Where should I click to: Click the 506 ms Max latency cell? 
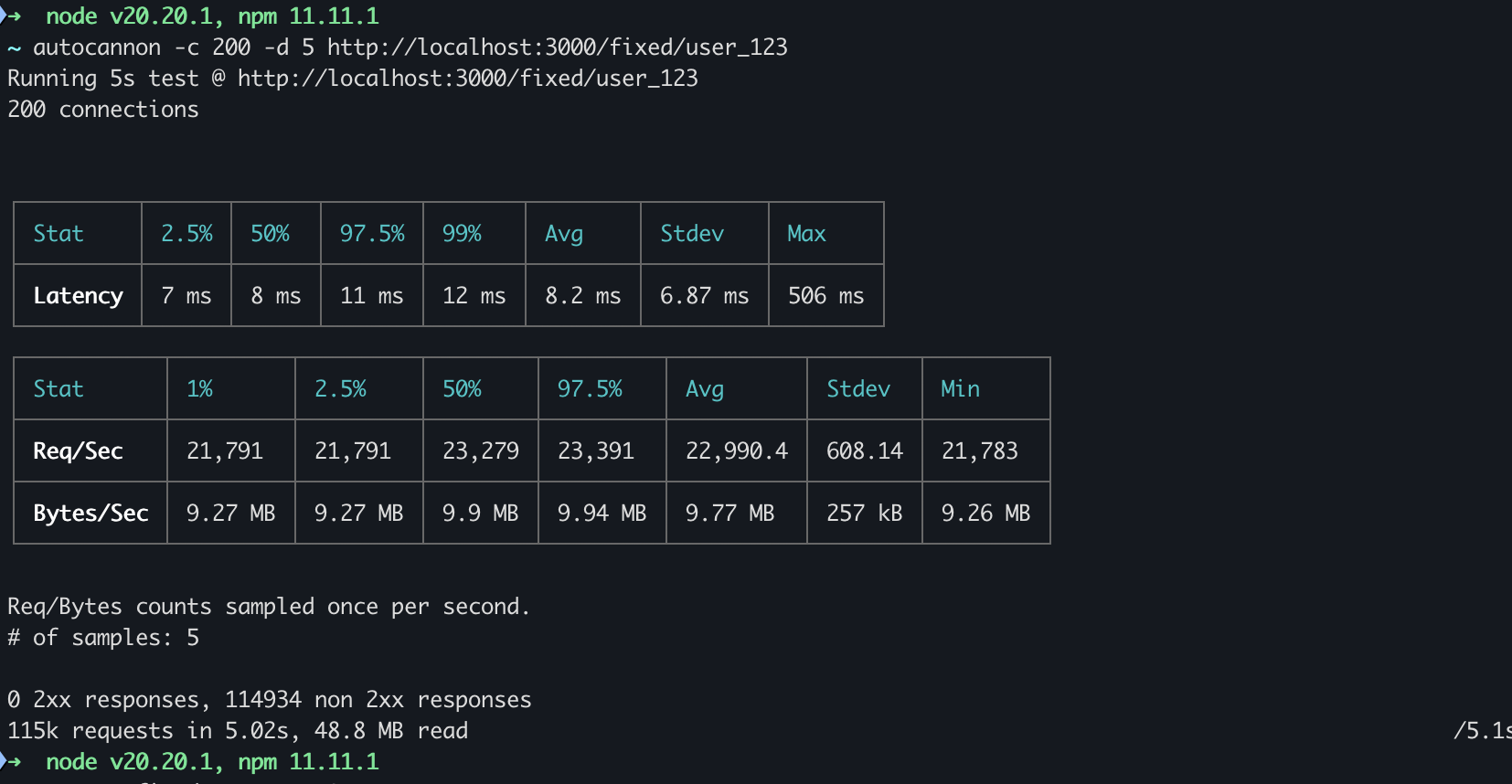[825, 296]
